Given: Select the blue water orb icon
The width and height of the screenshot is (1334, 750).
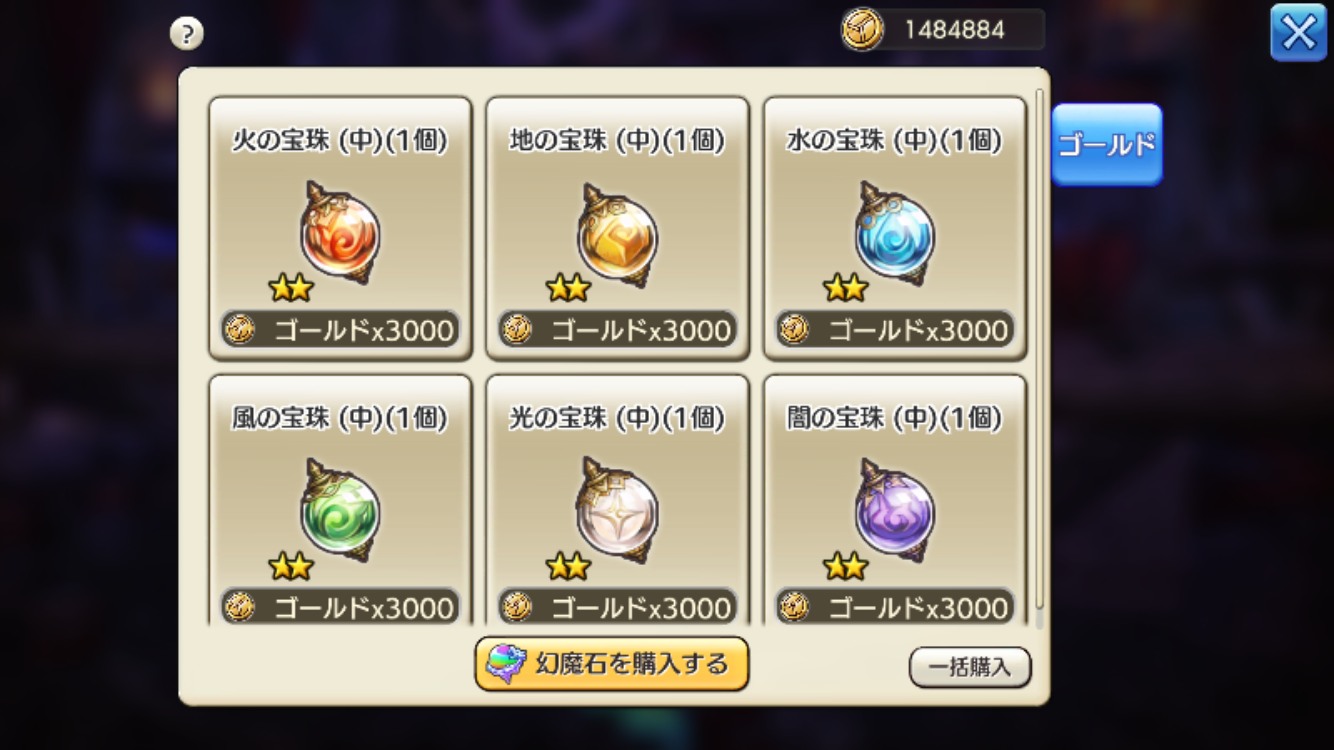Looking at the screenshot, I should click(x=894, y=235).
